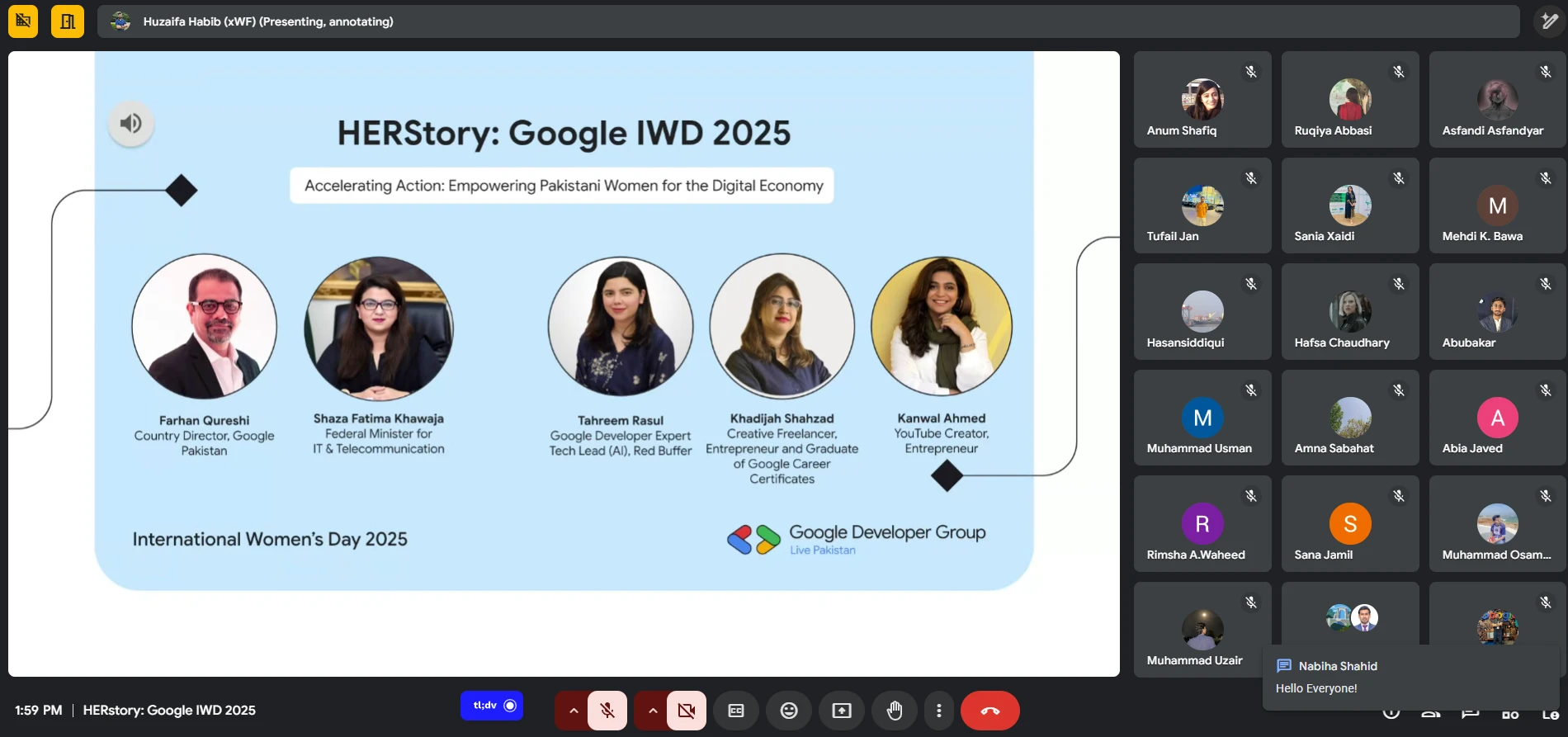Click the muted mic icon on Abia Javed's tile

pos(1546,390)
